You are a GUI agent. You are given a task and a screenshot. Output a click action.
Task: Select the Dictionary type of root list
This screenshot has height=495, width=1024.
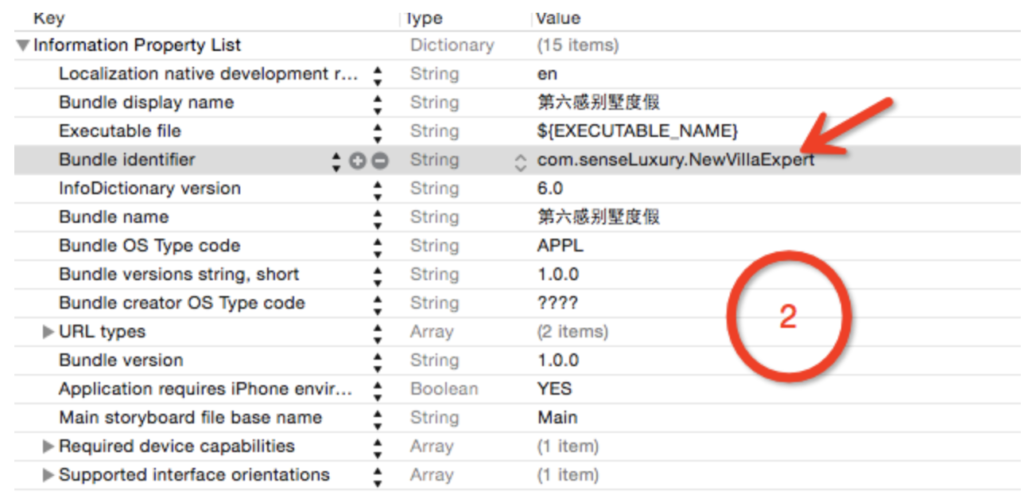[x=452, y=46]
